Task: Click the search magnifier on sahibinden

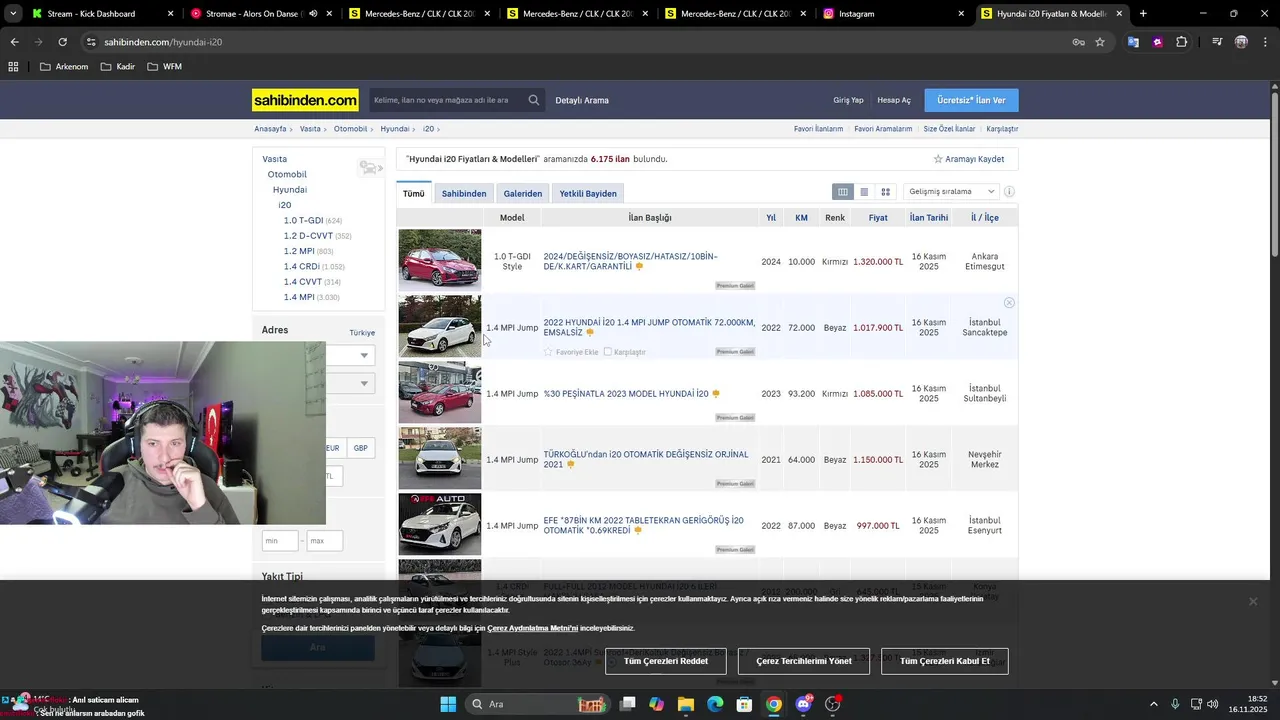Action: point(534,100)
